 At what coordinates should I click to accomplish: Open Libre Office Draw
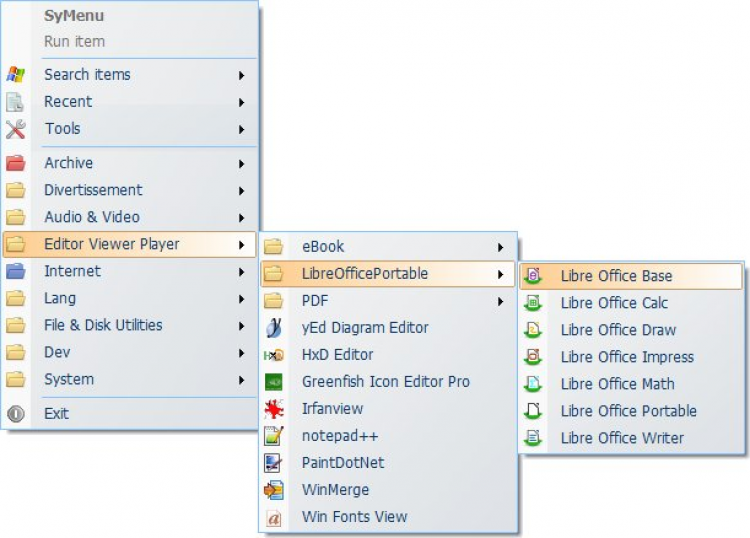click(618, 330)
